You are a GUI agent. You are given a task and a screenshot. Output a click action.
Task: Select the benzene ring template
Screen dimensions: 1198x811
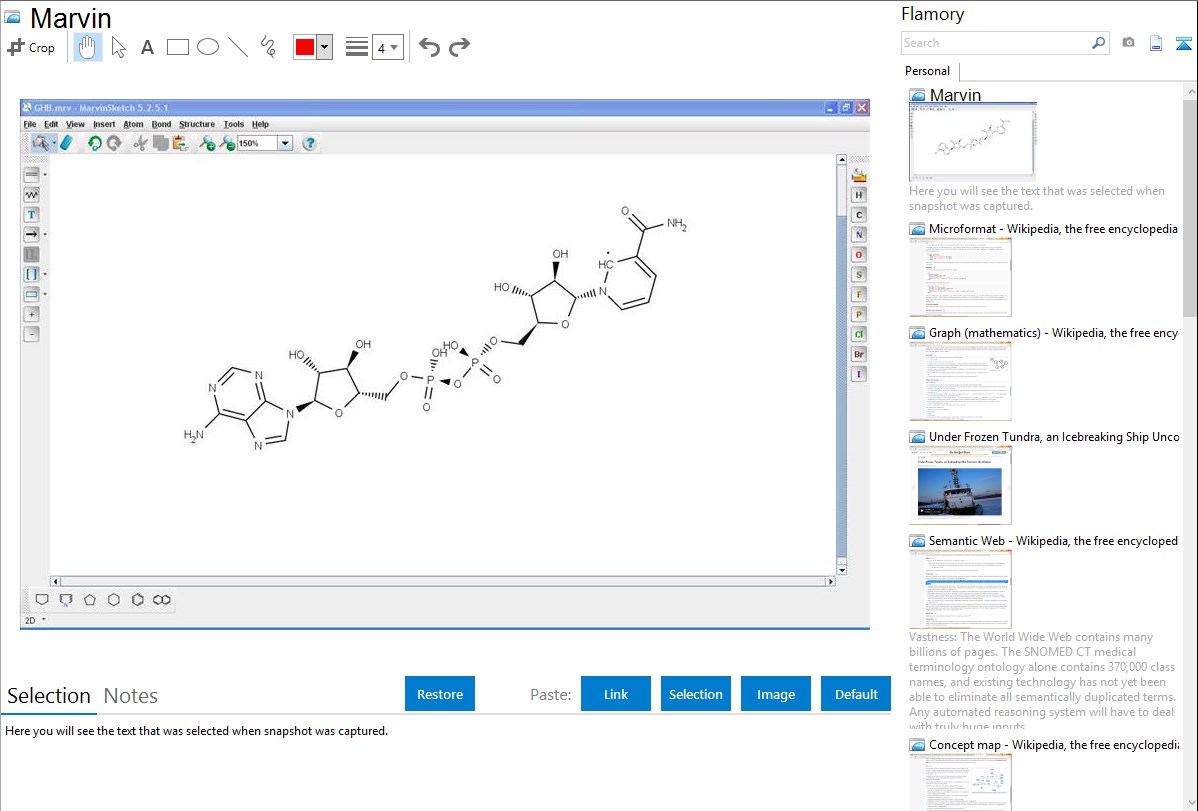click(138, 600)
